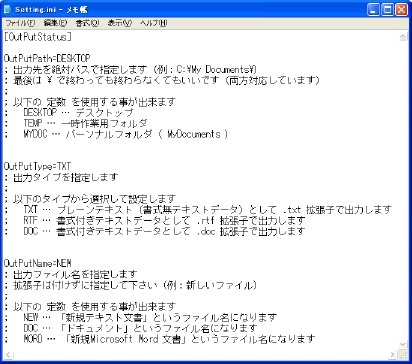Click the TEMP … 一時作業用フォルダ line

(x=76, y=123)
